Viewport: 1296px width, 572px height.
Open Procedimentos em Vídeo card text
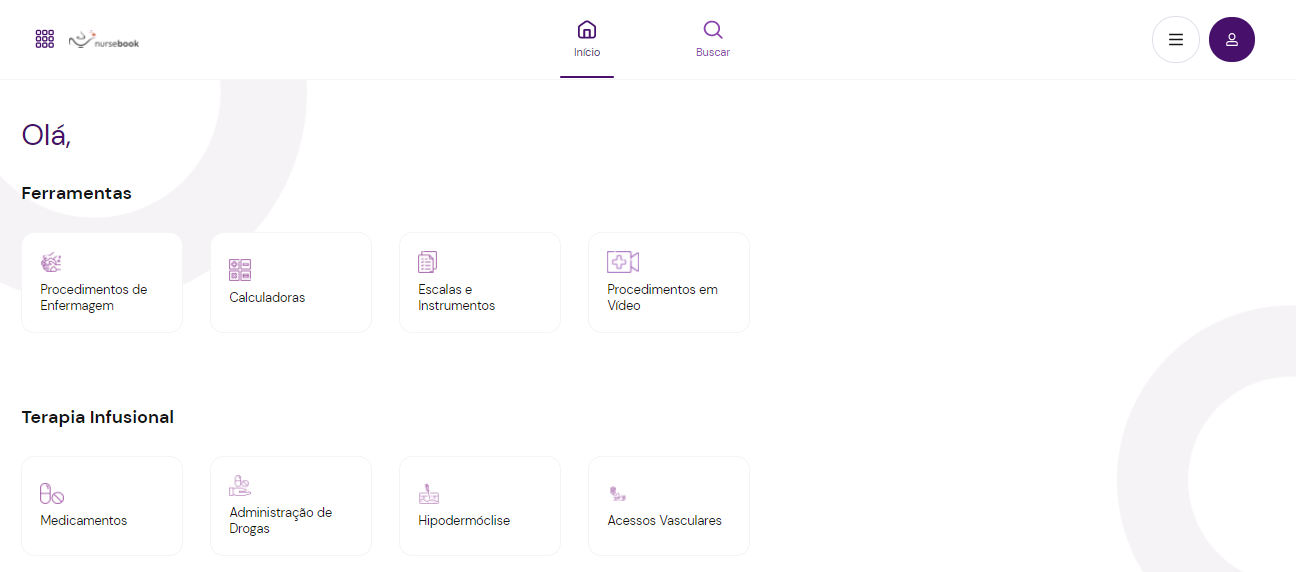(x=663, y=298)
